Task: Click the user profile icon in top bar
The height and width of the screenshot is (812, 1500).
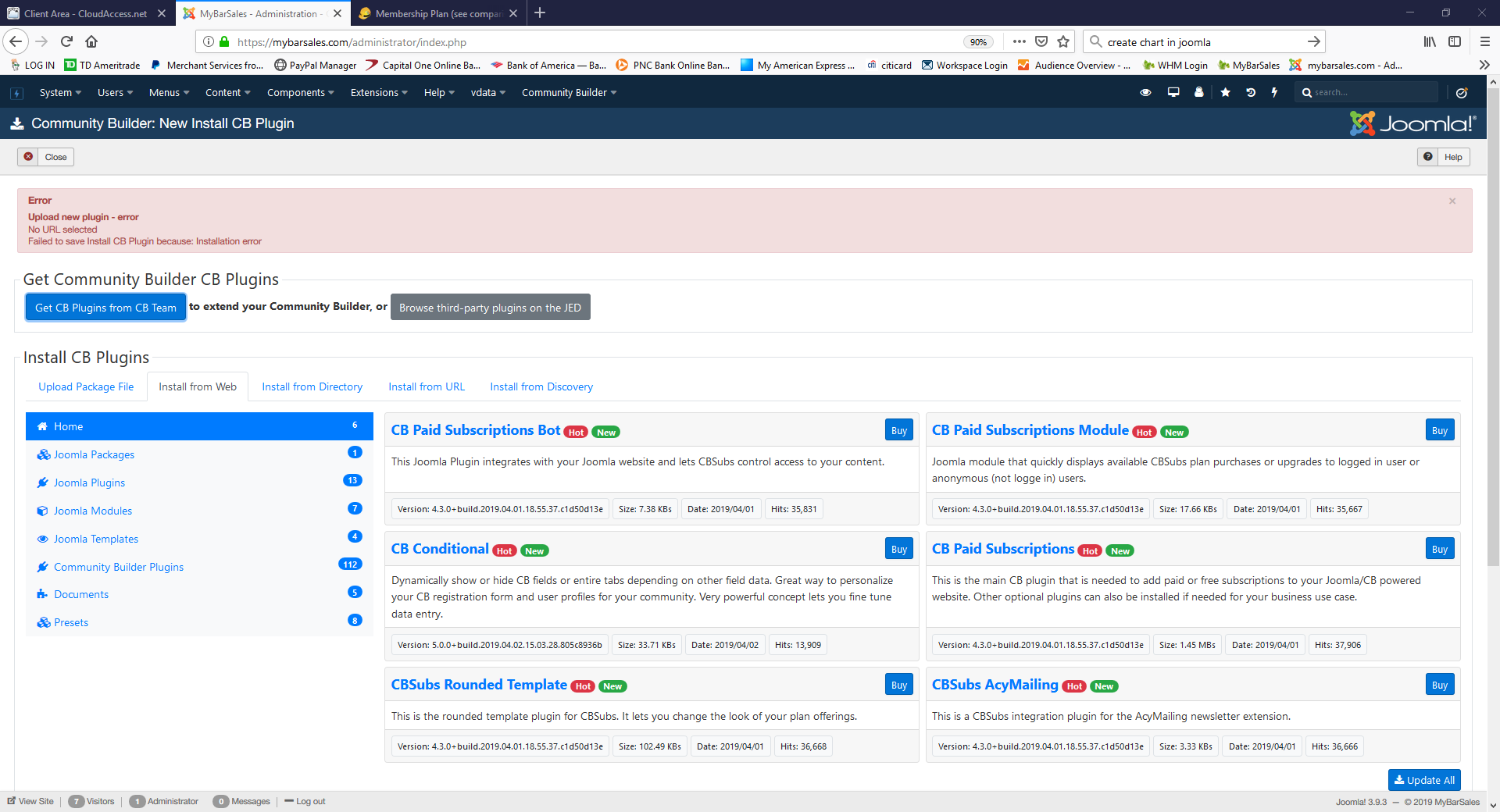Action: (1199, 92)
